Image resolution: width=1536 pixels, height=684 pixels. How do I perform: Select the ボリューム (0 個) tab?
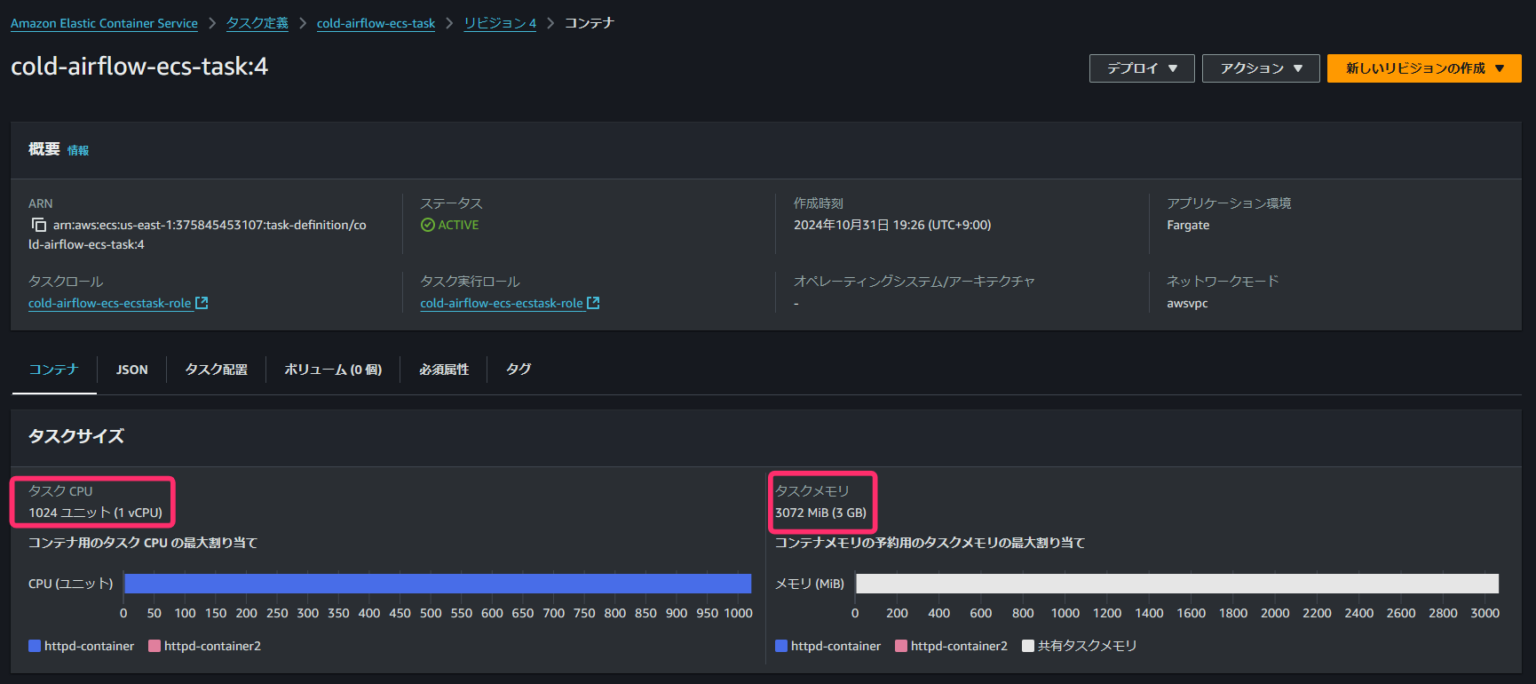[x=332, y=369]
